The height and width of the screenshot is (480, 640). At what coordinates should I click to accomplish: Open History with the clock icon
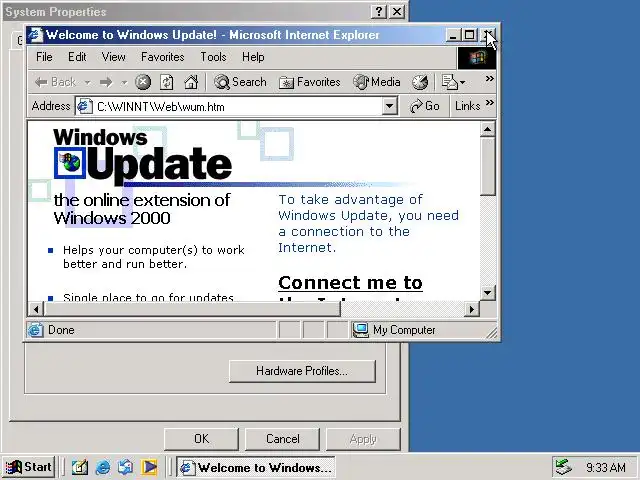(420, 82)
